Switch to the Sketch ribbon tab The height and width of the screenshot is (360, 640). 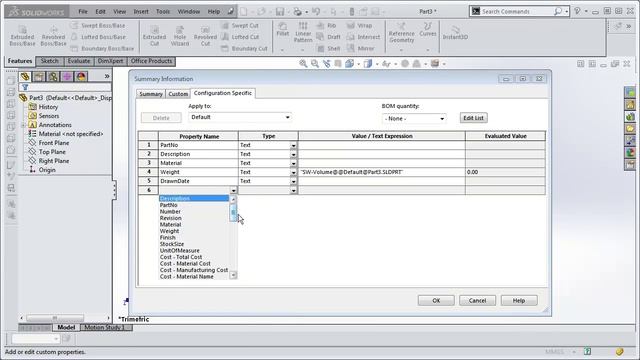pyautogui.click(x=49, y=61)
